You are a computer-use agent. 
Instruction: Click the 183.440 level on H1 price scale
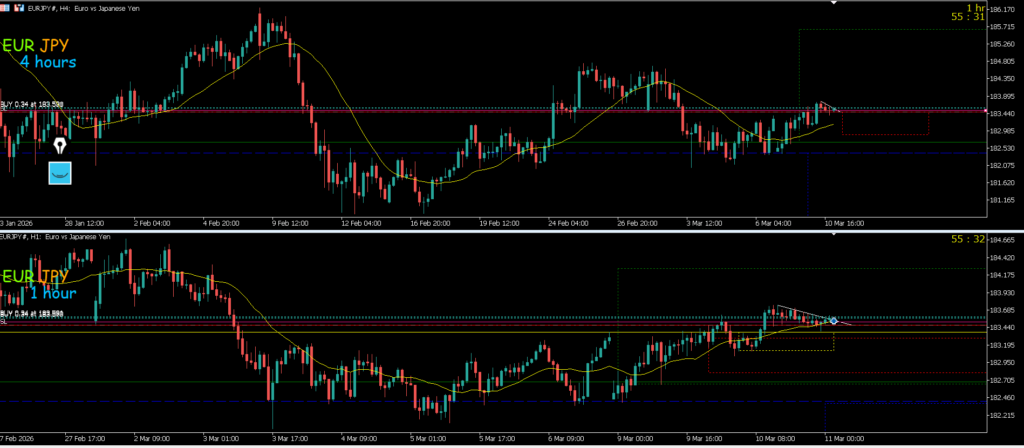pos(1002,328)
